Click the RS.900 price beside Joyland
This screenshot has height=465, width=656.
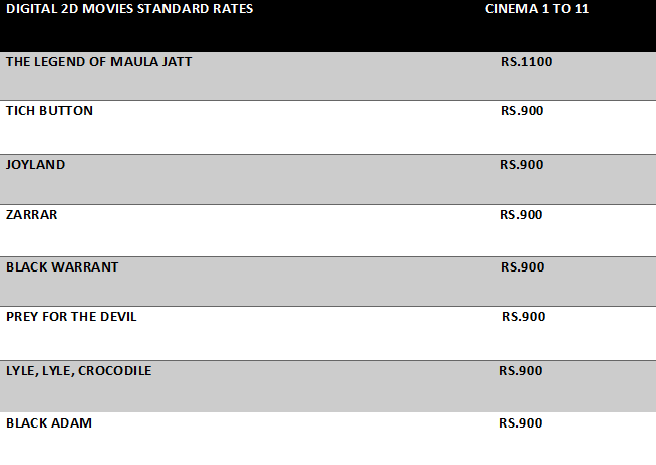click(521, 164)
